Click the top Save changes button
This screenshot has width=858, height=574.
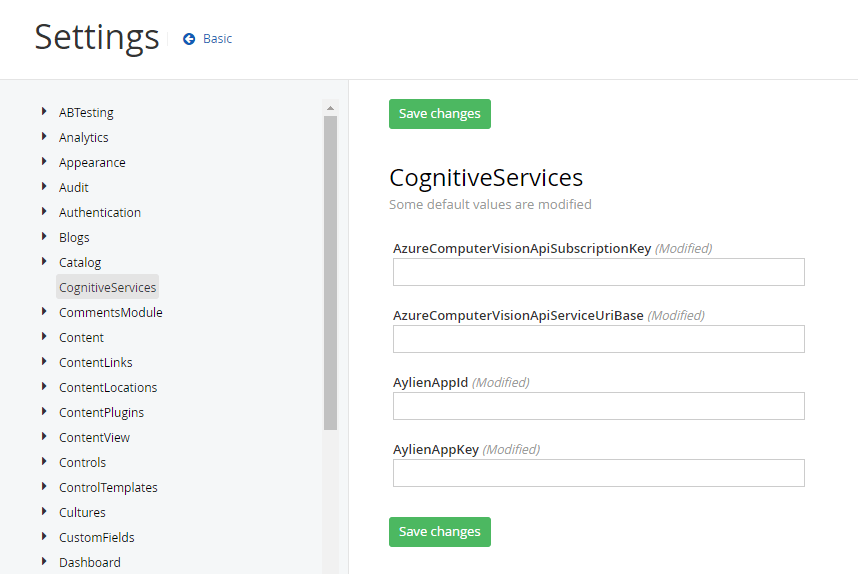(439, 114)
